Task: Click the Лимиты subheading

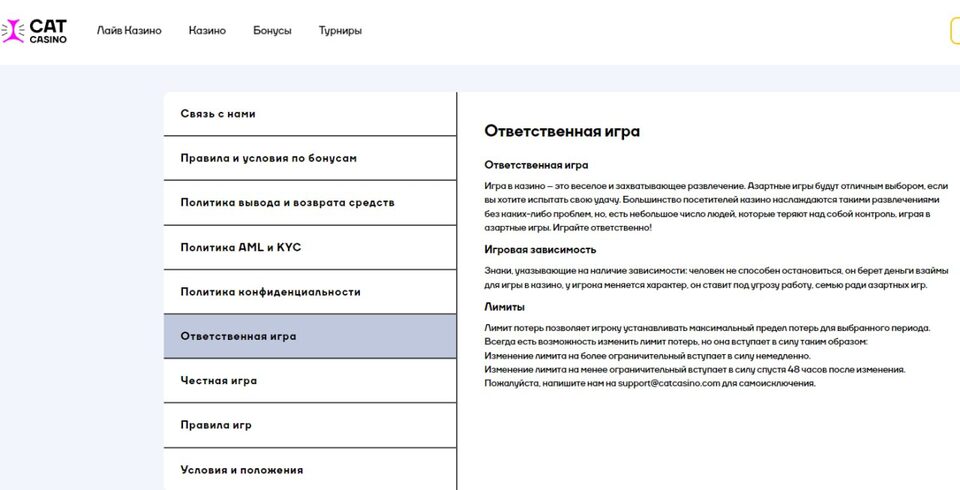Action: [x=504, y=307]
